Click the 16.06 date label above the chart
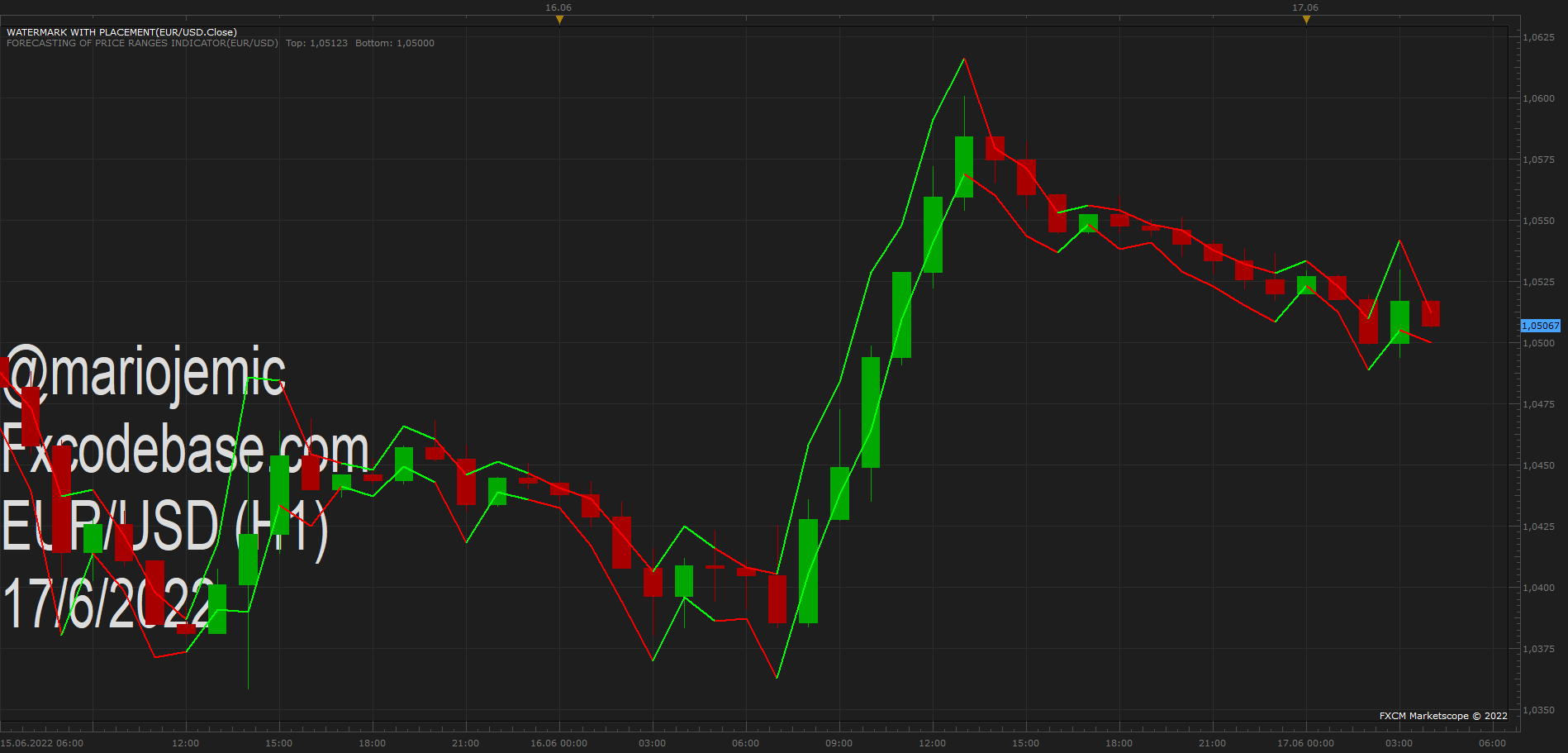1568x753 pixels. (x=558, y=7)
